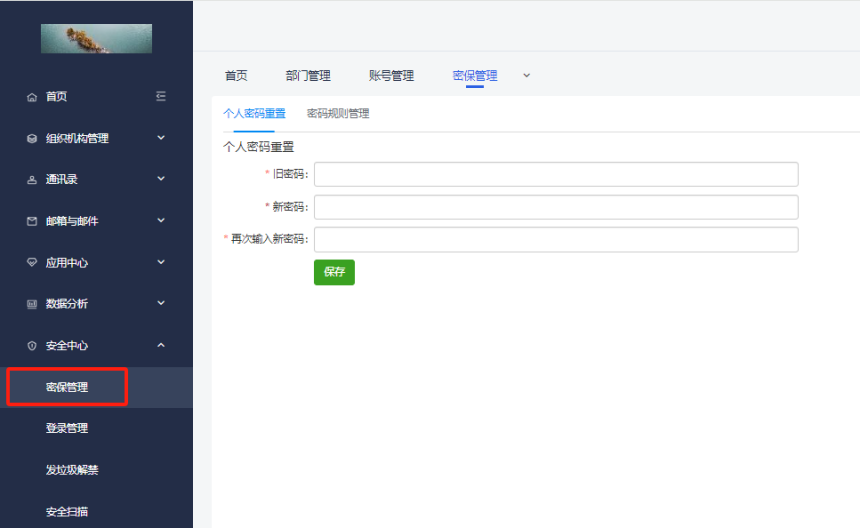Click the 数据分析 menu label

66,304
